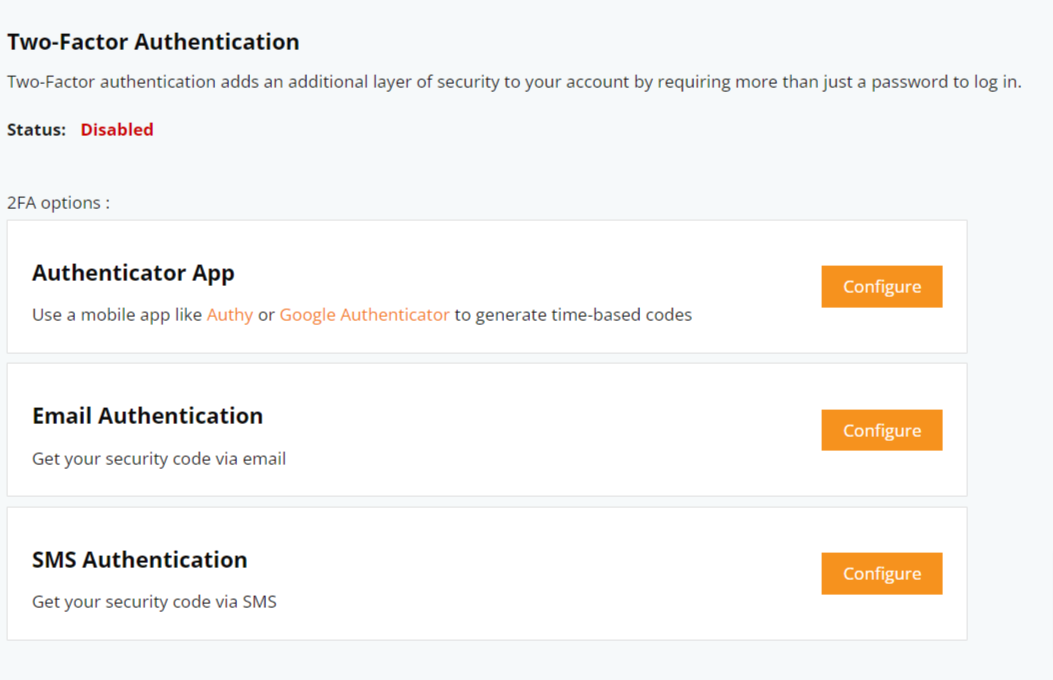1053x680 pixels.
Task: Configure Email Authentication
Action: click(x=881, y=430)
